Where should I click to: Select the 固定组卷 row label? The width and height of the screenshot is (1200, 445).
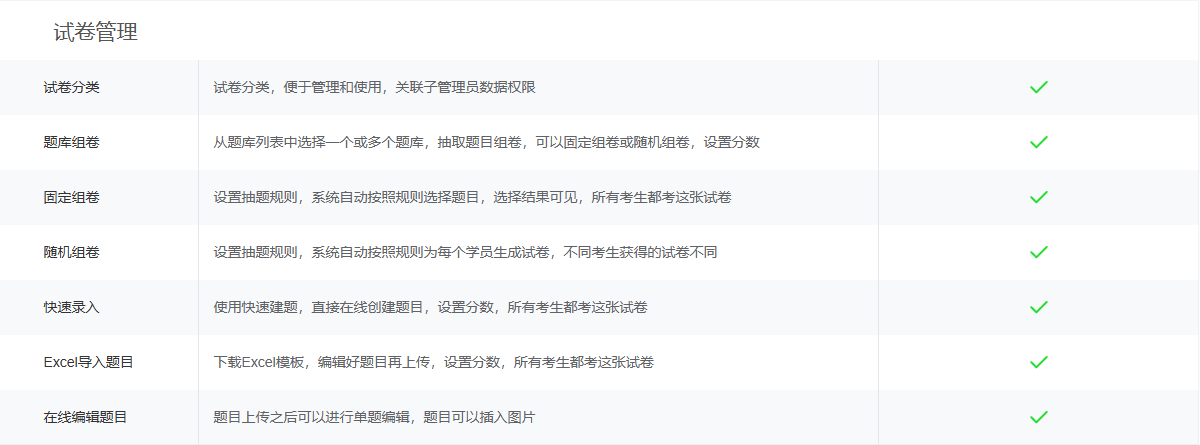point(71,197)
